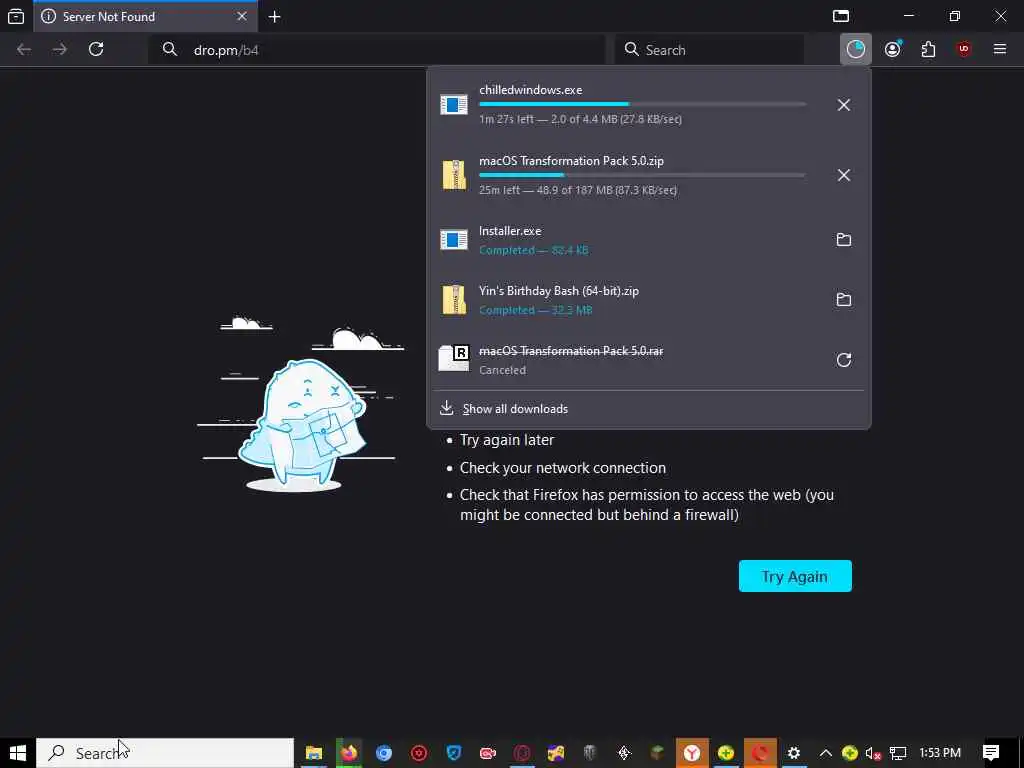Click into the toolbar Search box

pyautogui.click(x=709, y=50)
